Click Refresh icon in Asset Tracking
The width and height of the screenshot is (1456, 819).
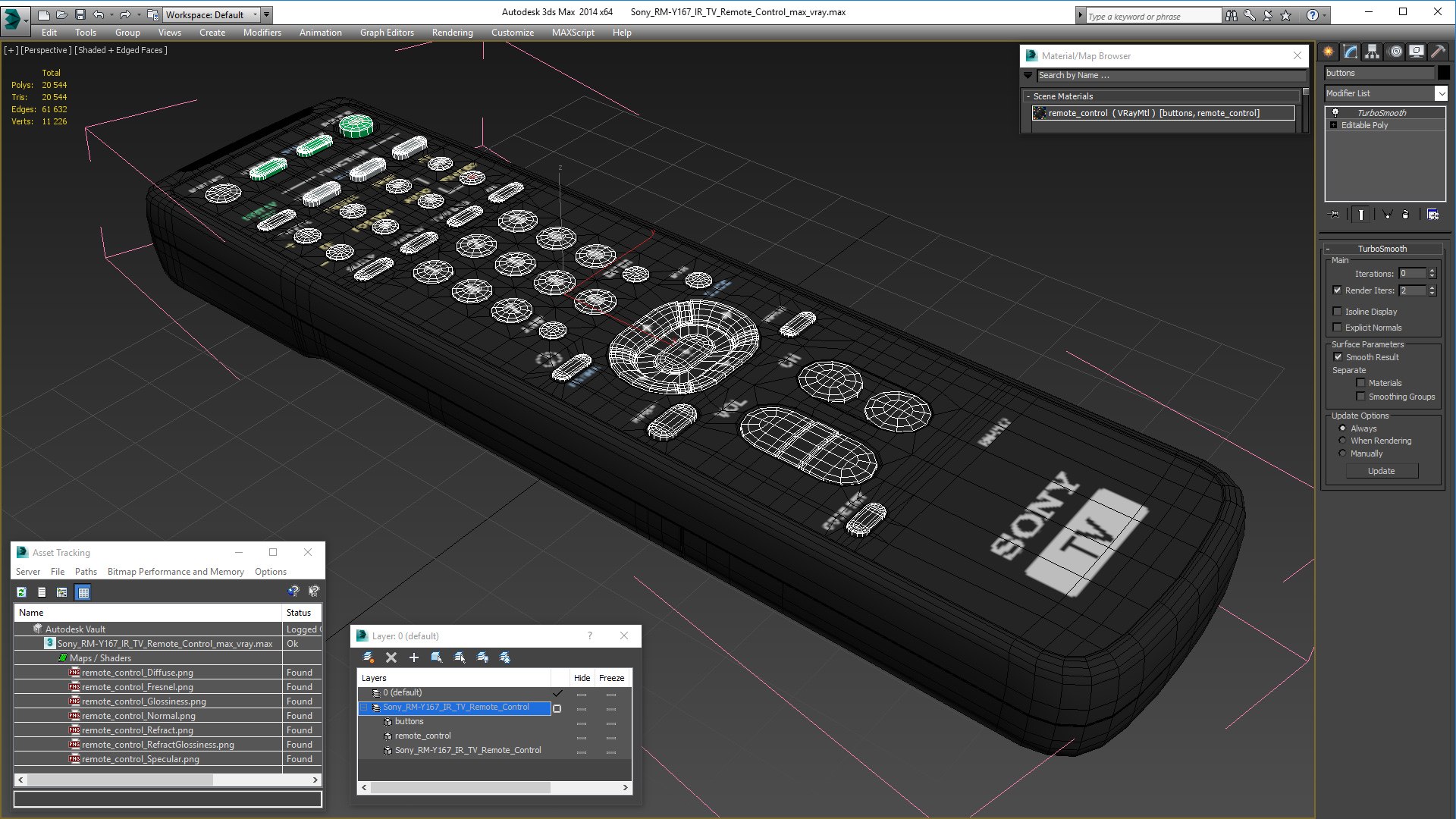click(21, 592)
